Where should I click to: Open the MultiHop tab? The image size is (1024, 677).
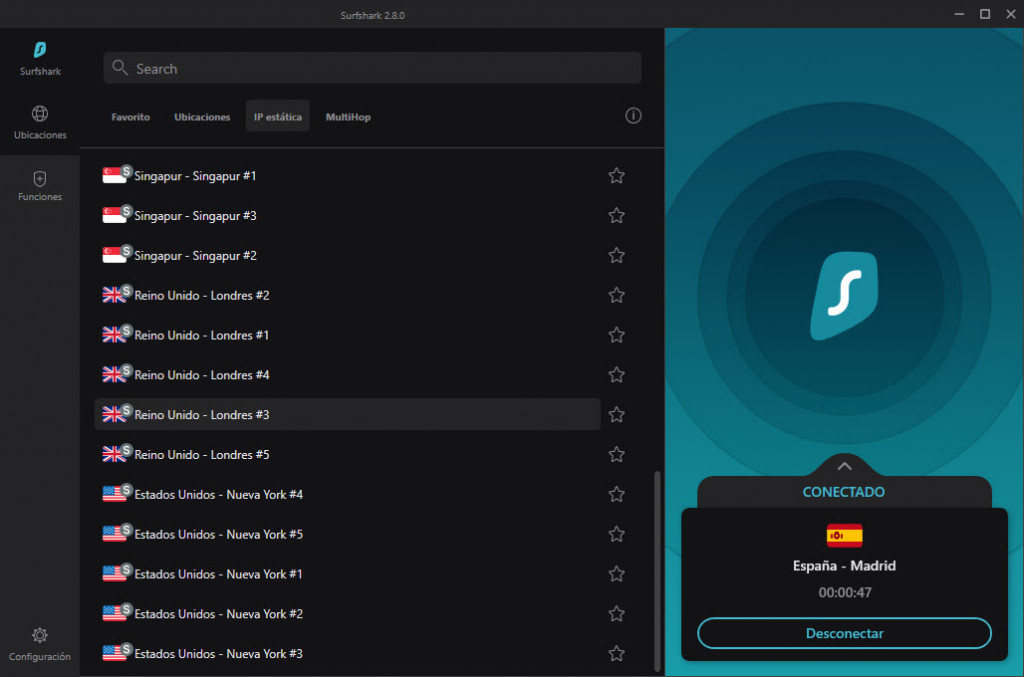(348, 117)
